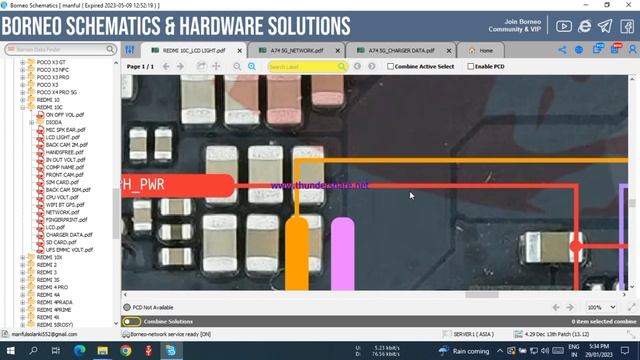640x360 pixels.
Task: Jump to next label search result
Action: [371, 66]
